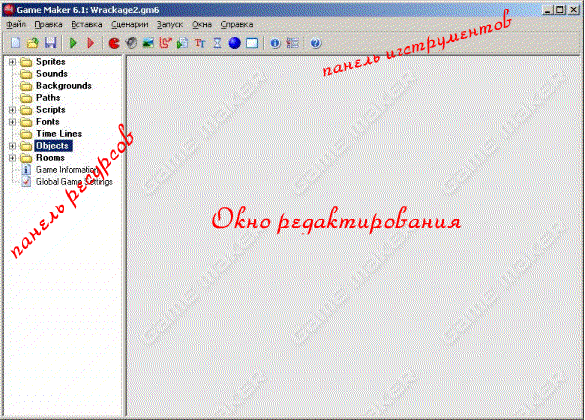Add a font using the TT icon

(x=200, y=43)
